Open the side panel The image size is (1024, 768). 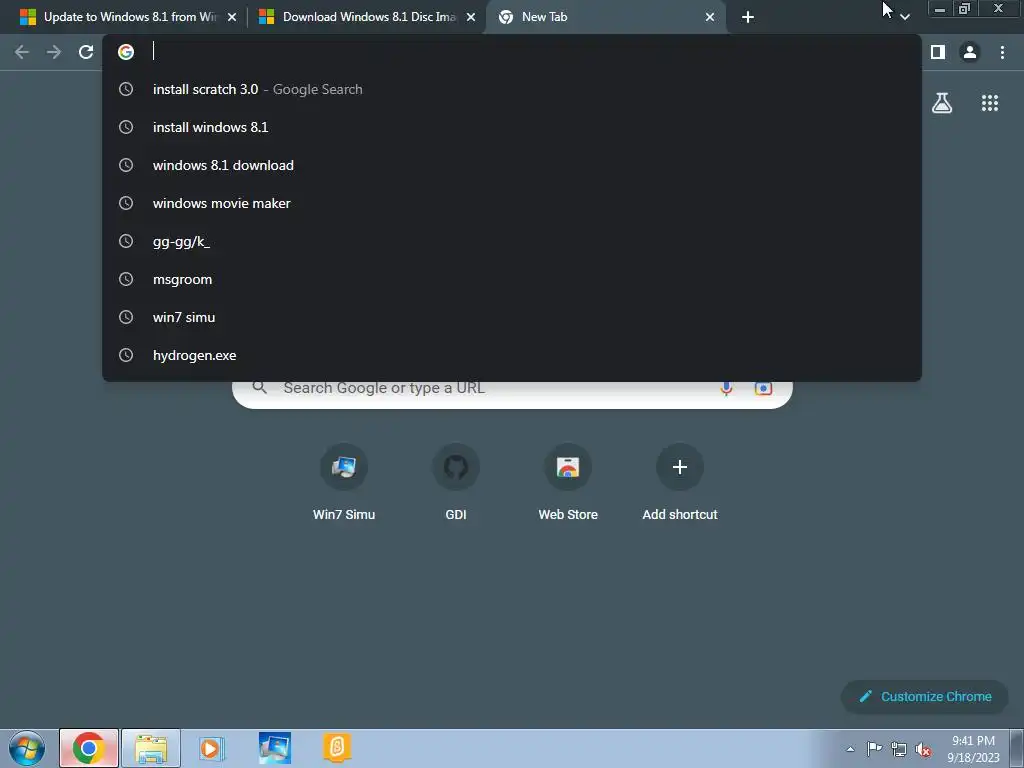938,52
